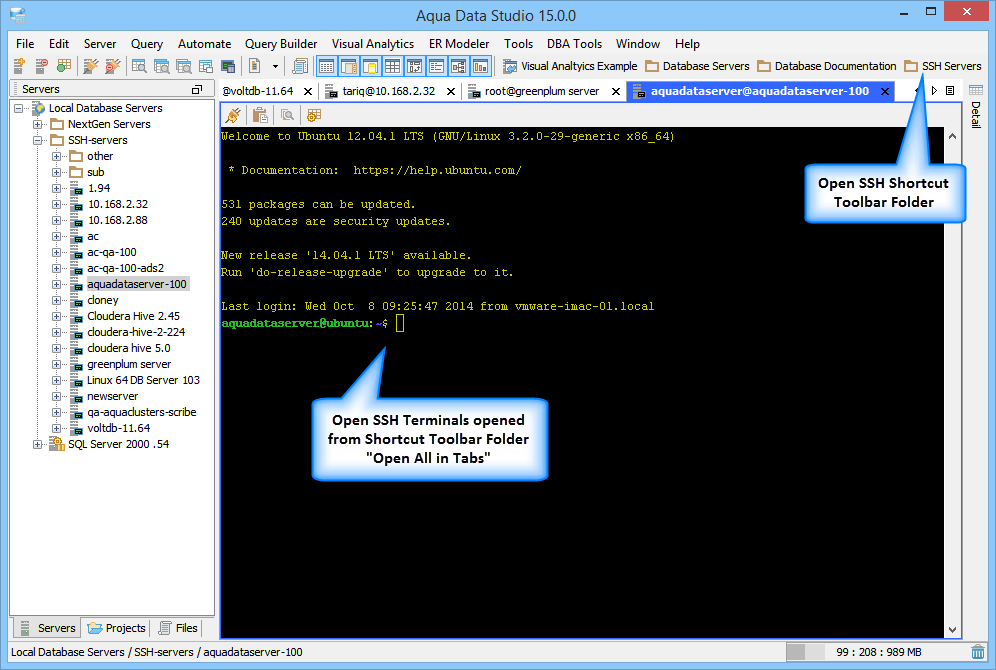Viewport: 996px width, 670px height.
Task: Collapse the SSH-servers folder
Action: (x=38, y=140)
